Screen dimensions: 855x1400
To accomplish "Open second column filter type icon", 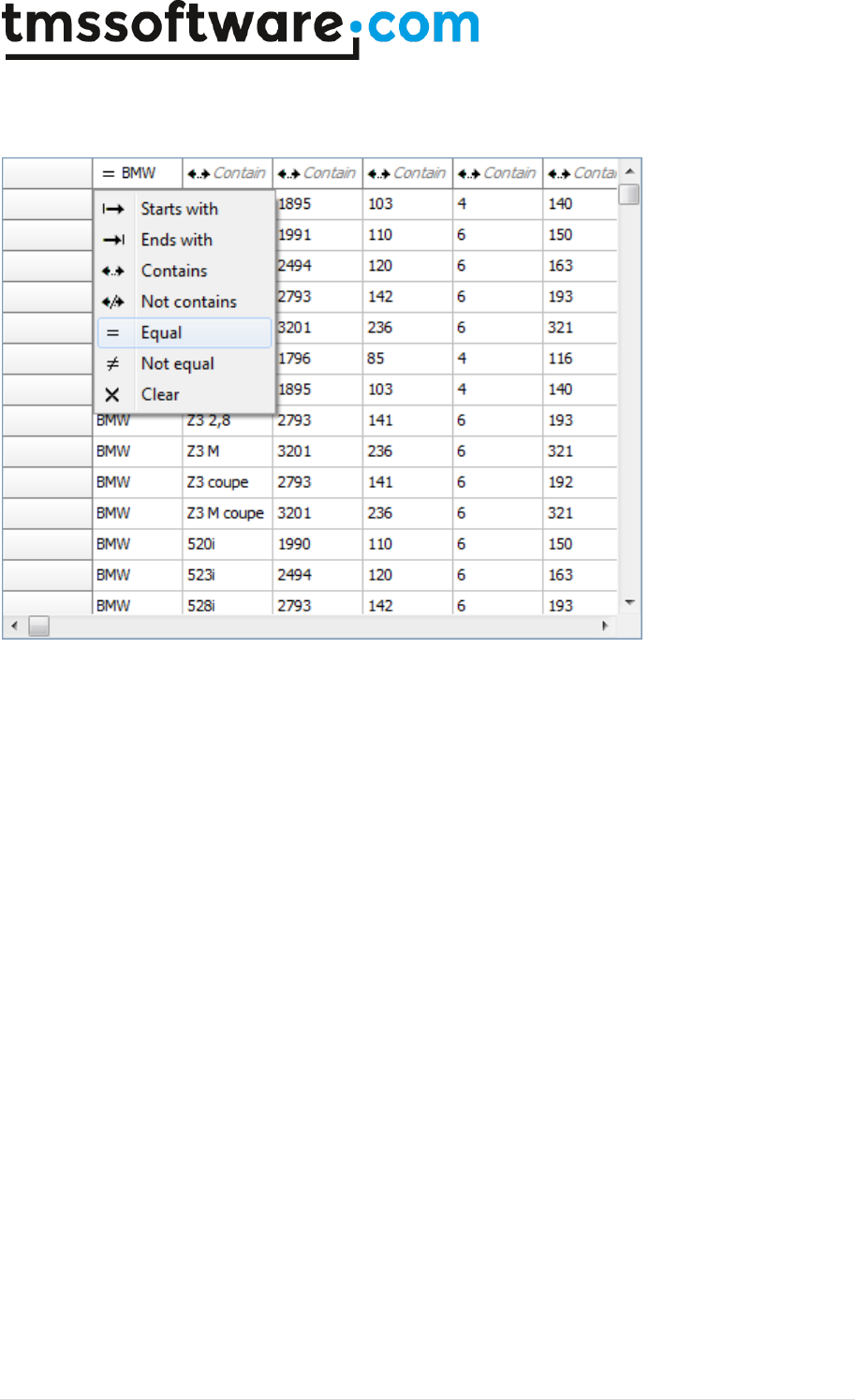I will 198,173.
